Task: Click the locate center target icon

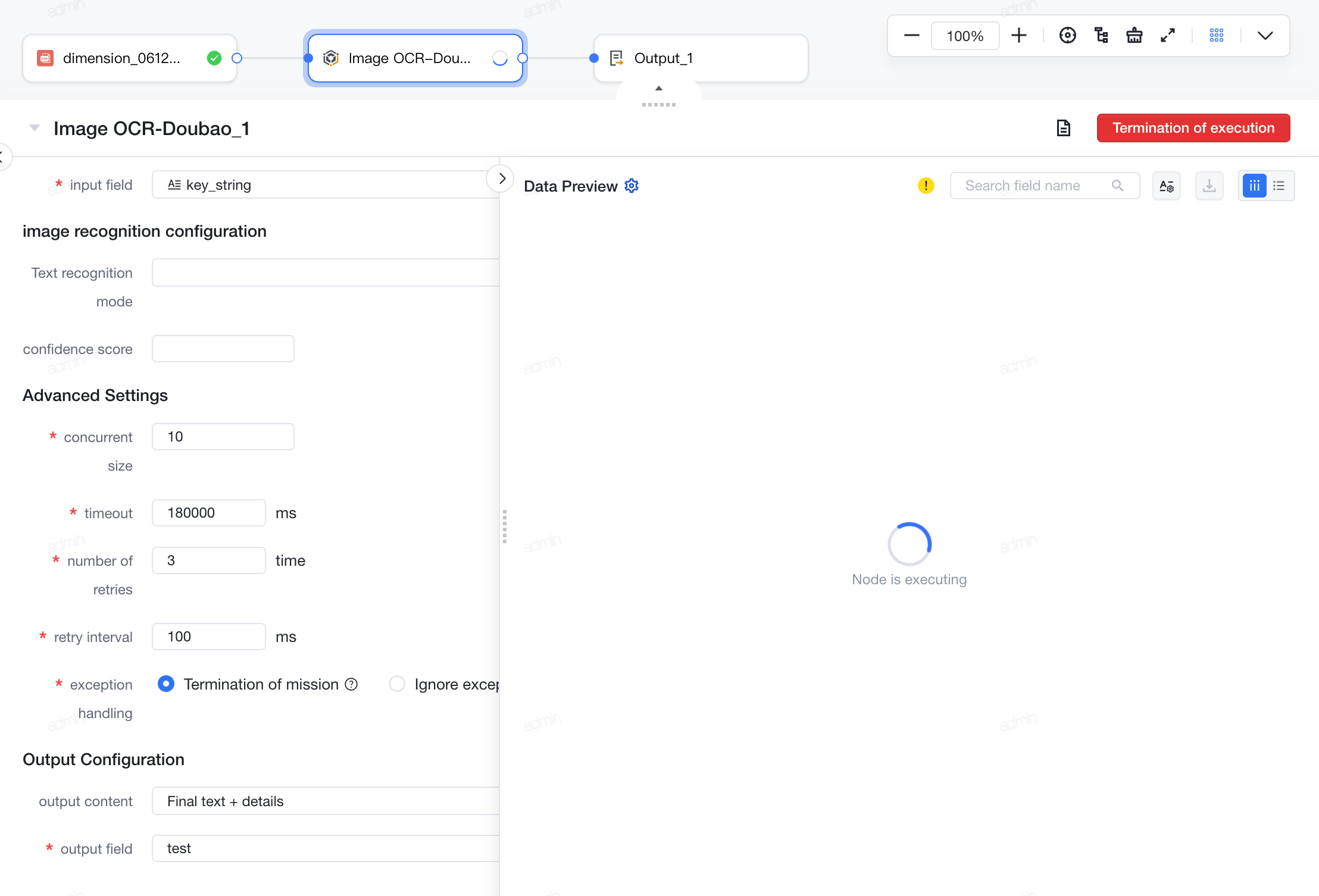Action: click(1067, 36)
